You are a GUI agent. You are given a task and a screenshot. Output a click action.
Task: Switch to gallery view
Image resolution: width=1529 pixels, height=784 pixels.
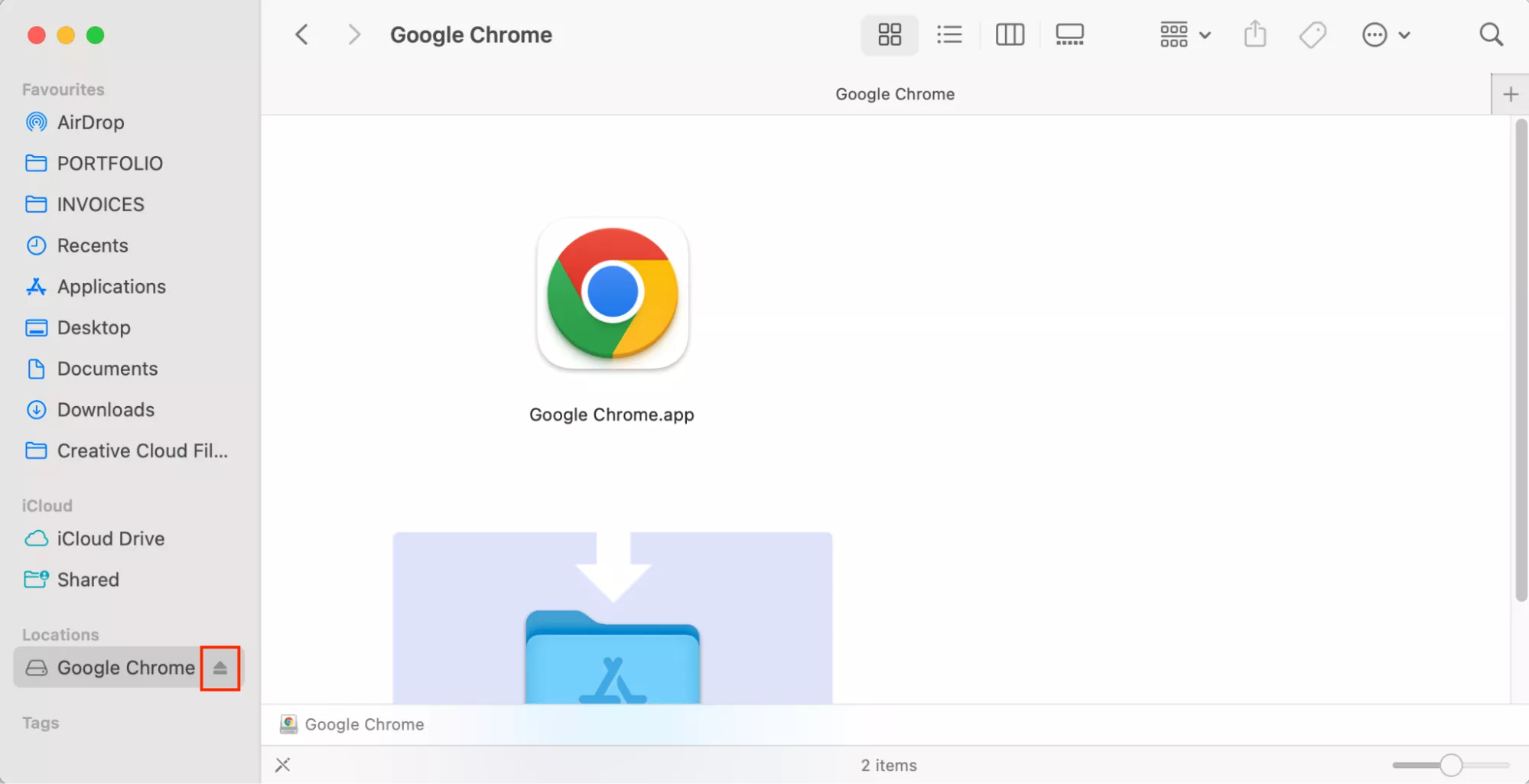pos(1069,34)
